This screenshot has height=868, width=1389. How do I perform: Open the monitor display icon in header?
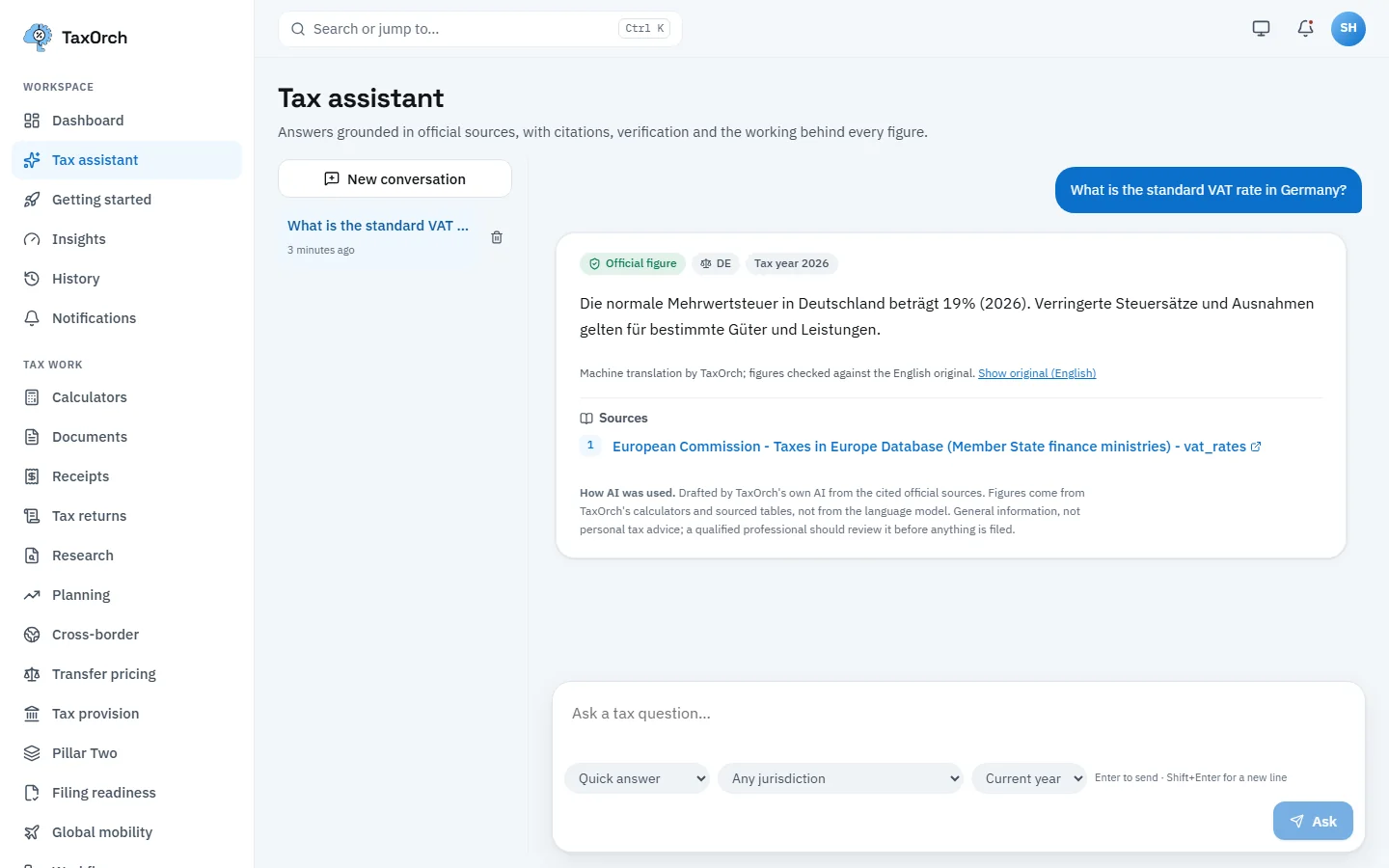tap(1261, 29)
